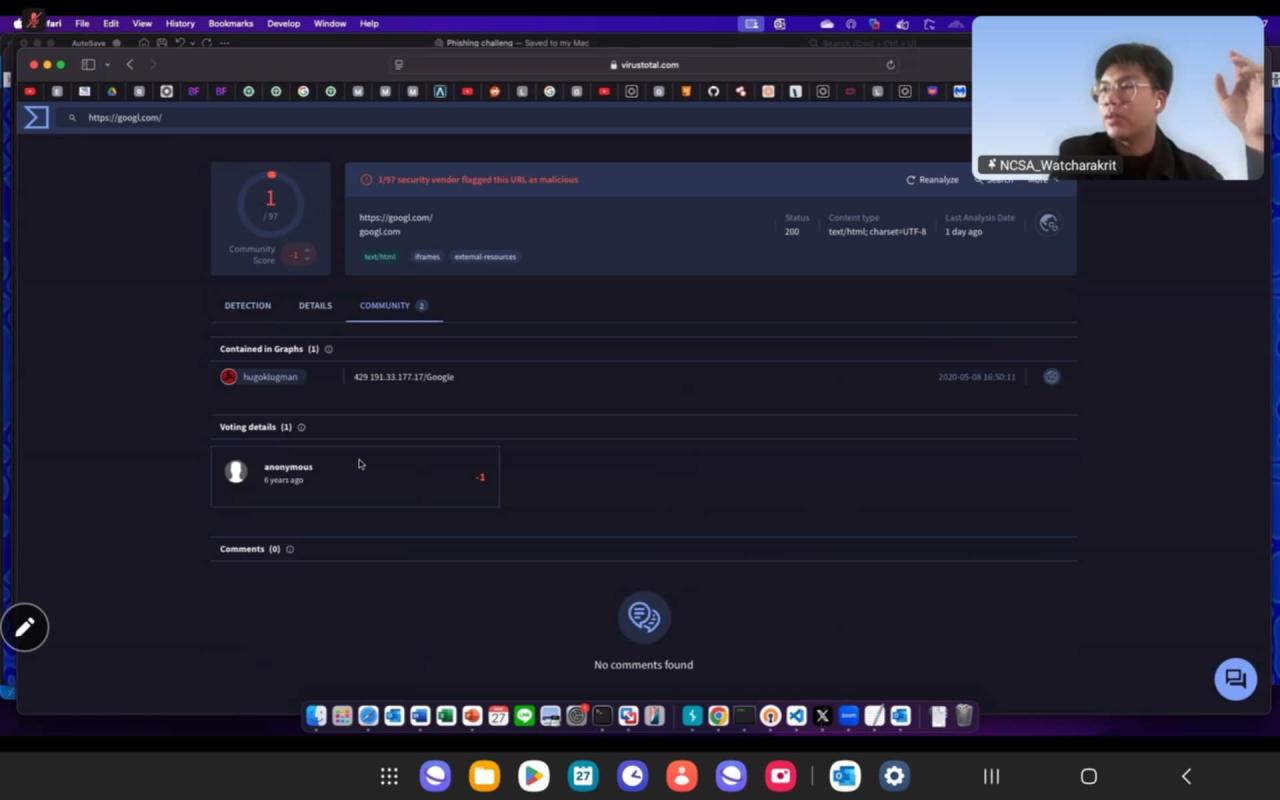Click the external-resources tag

click(485, 257)
